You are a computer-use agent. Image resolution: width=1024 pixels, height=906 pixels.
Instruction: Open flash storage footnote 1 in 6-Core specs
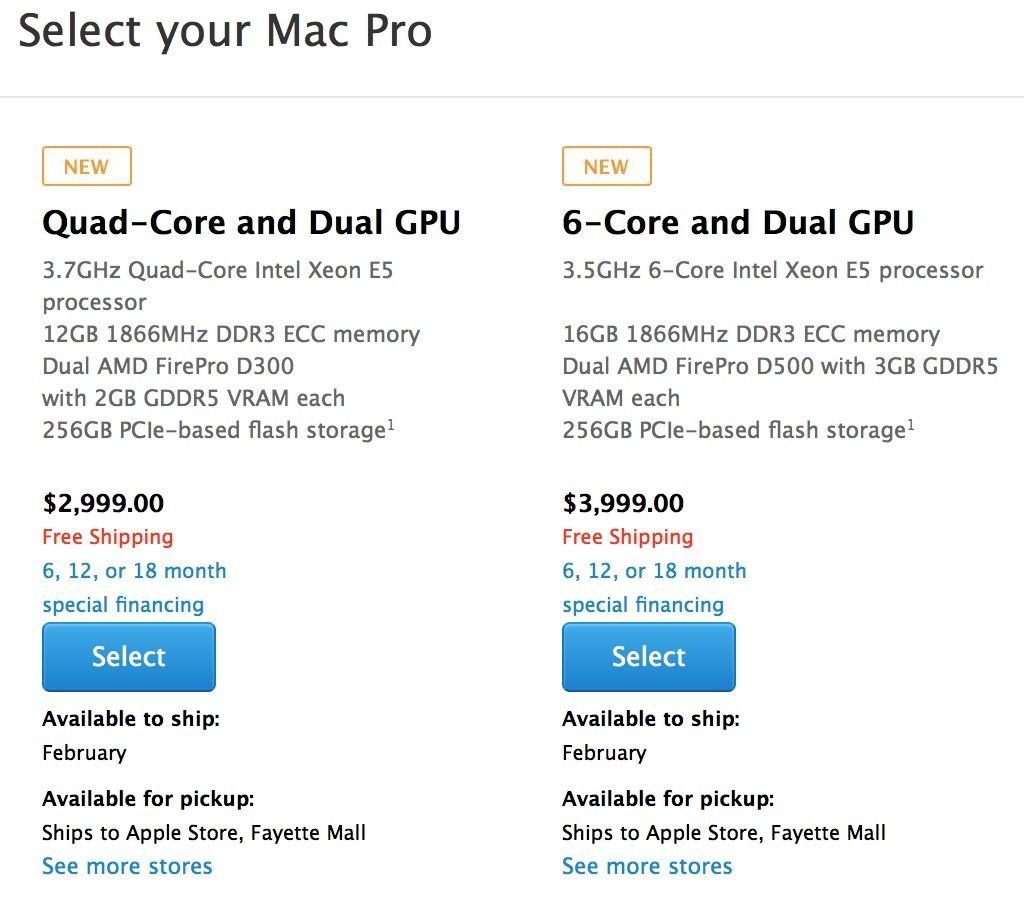910,423
